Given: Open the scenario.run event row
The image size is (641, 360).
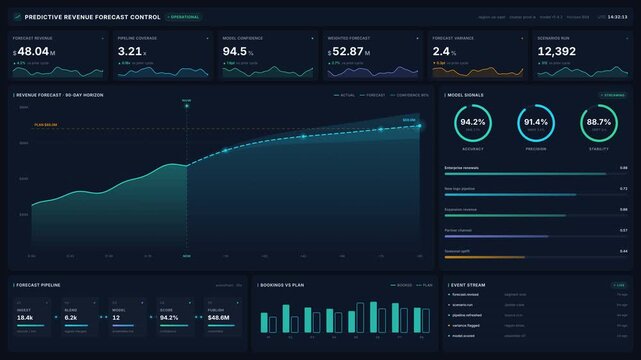Looking at the screenshot, I should 538,305.
